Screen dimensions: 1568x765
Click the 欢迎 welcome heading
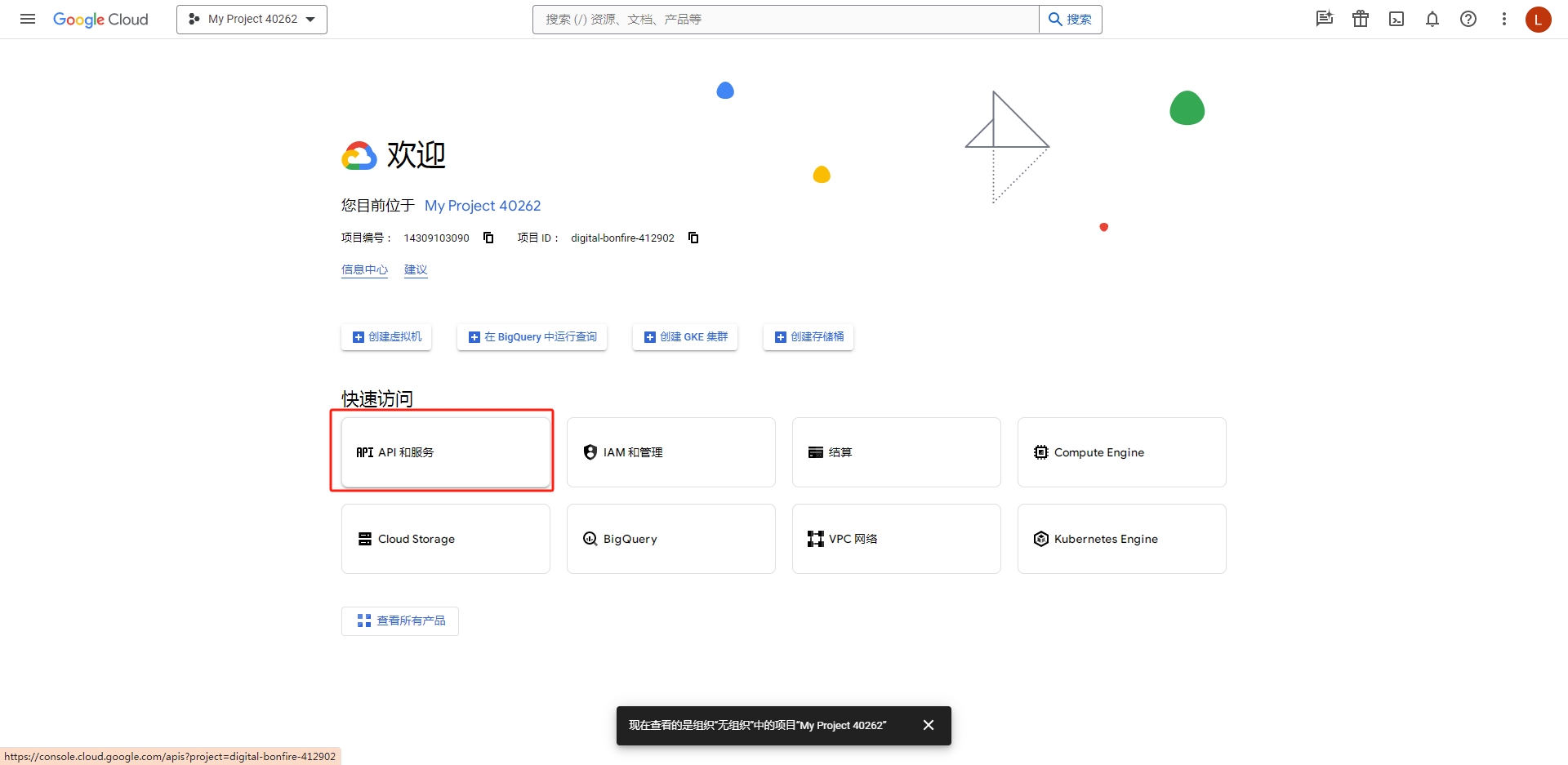[416, 154]
